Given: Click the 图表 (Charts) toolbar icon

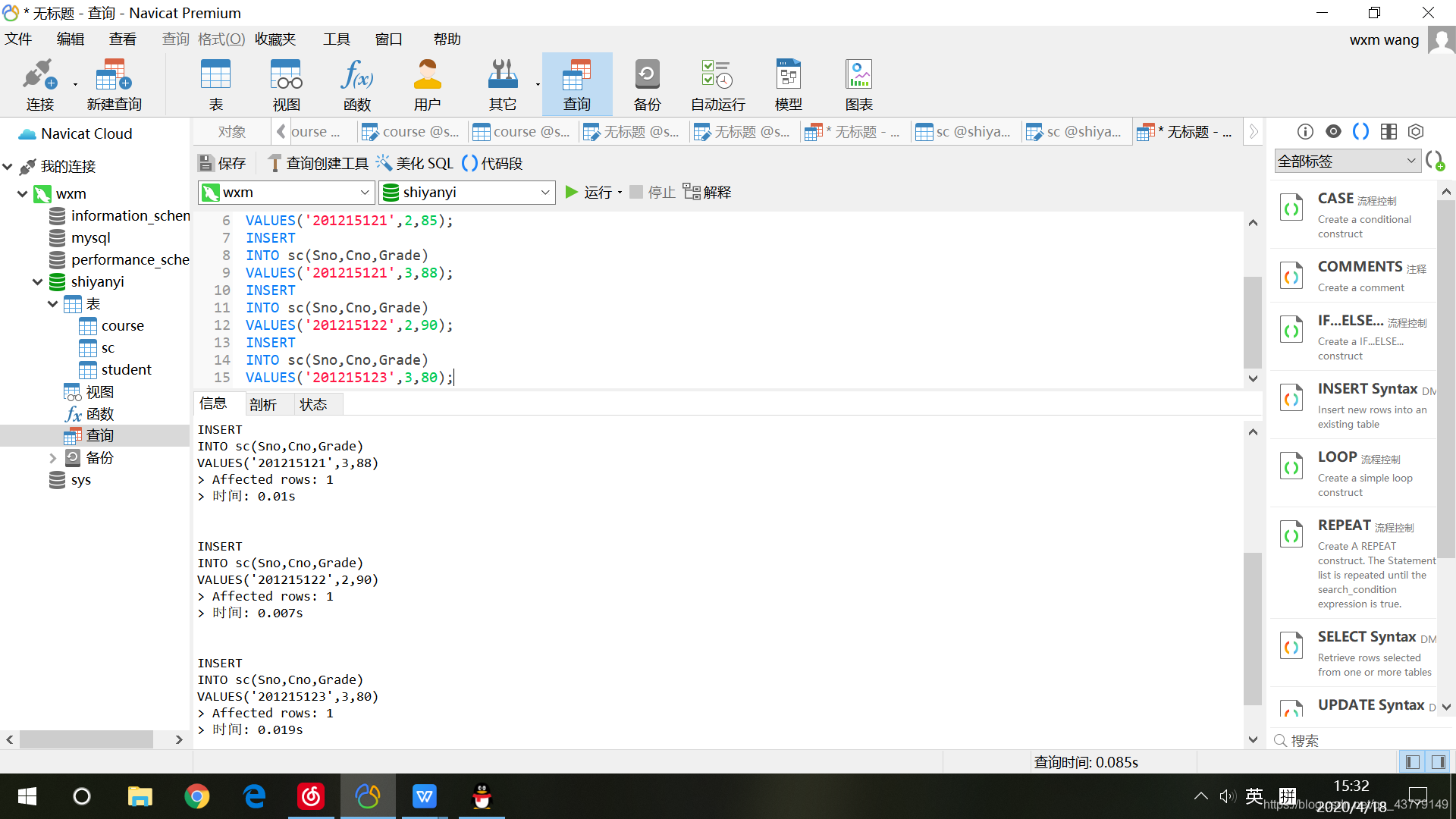Looking at the screenshot, I should click(x=858, y=83).
